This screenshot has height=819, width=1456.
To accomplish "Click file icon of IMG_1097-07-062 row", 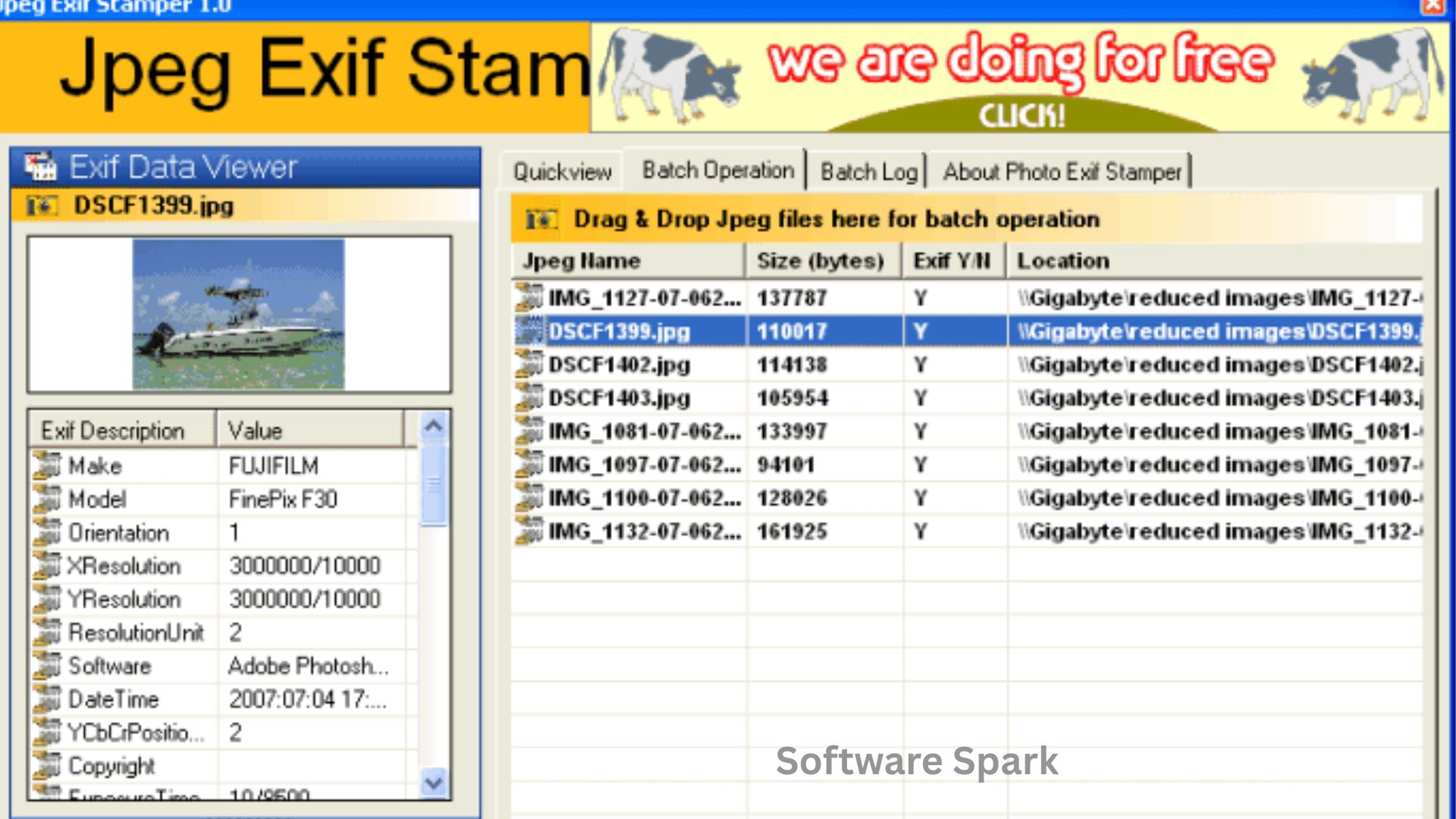I will pos(529,464).
